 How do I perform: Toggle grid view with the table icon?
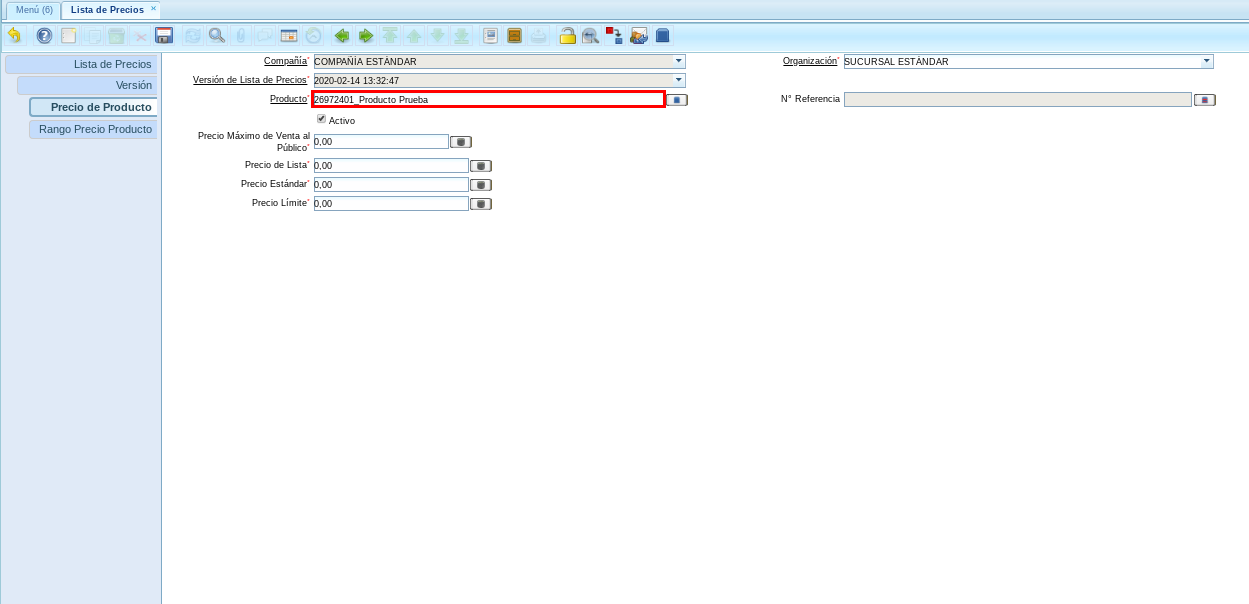[289, 35]
